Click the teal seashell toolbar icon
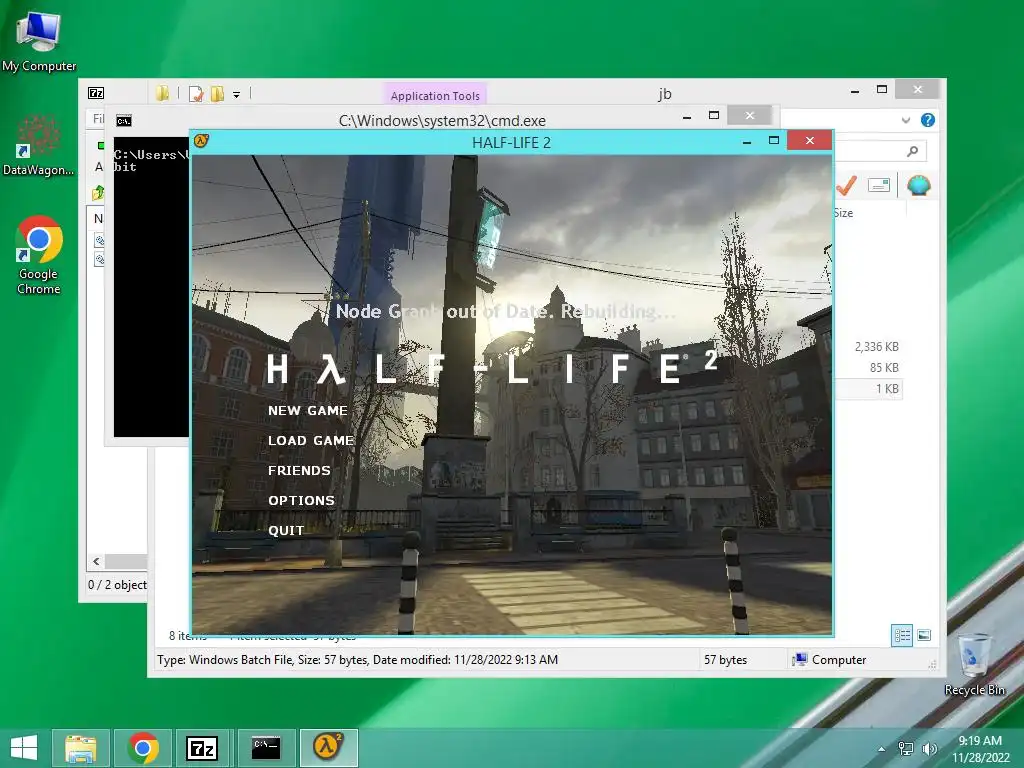 (x=918, y=185)
